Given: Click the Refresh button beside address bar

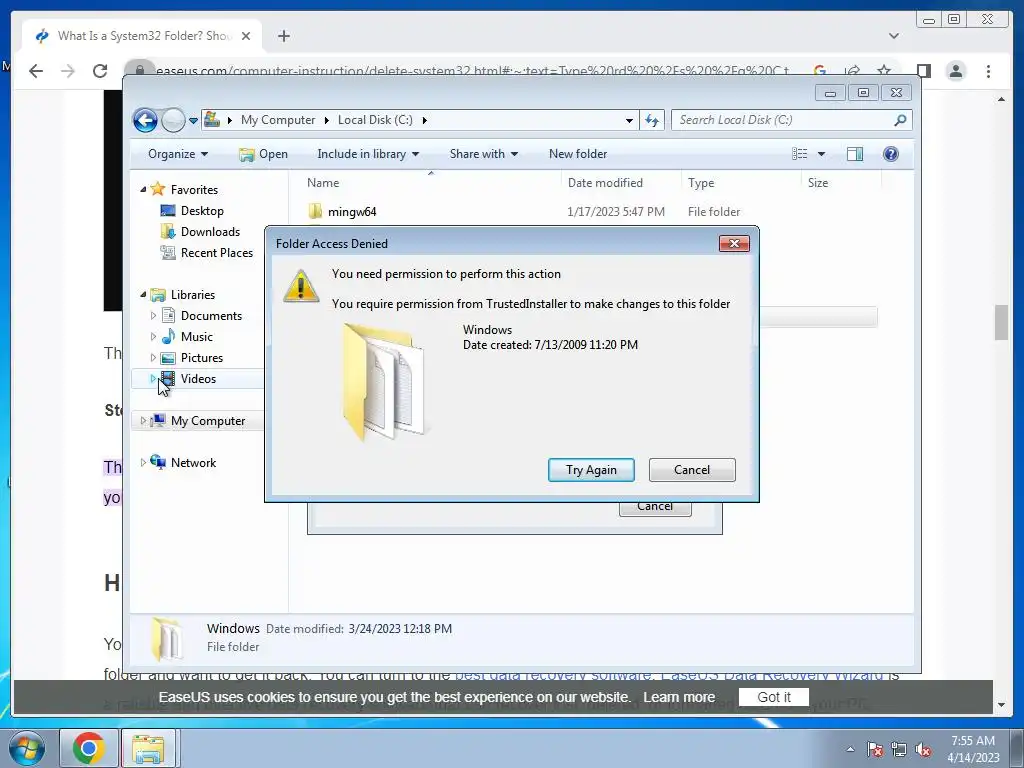Looking at the screenshot, I should tap(652, 120).
